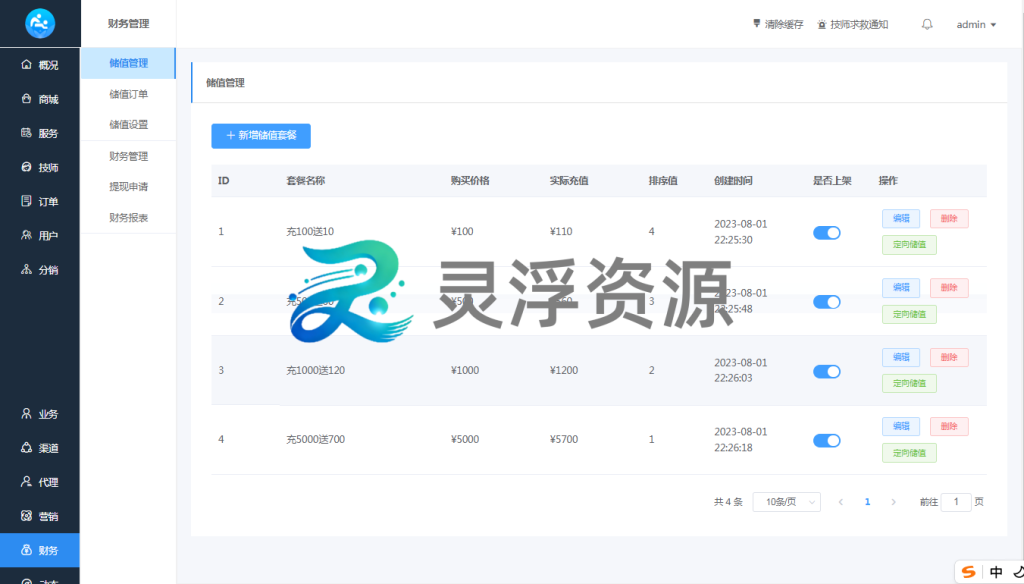
Task: Toggle 是否上架 switch for 充5000送700
Action: tap(827, 440)
